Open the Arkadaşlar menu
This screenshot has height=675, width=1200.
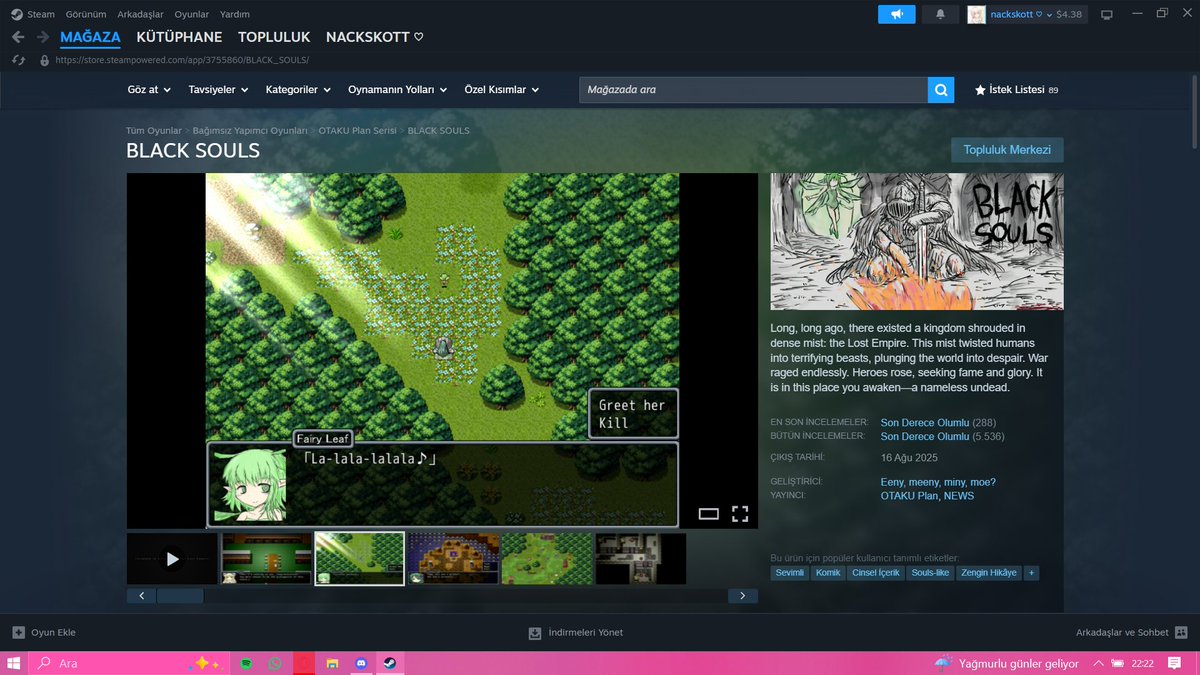141,14
